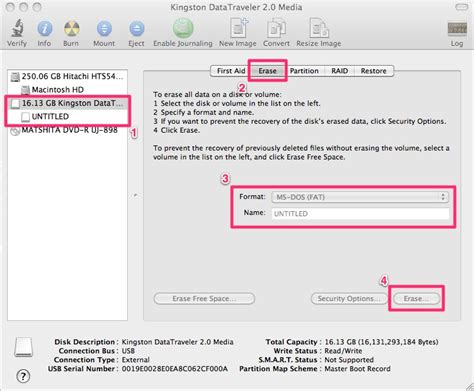Open Security Options button
The image size is (474, 391).
(x=349, y=299)
